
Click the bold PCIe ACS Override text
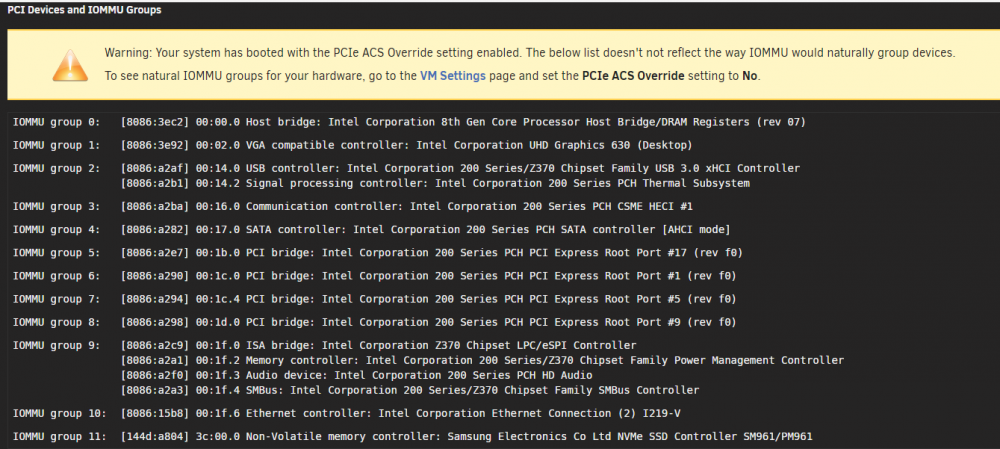(x=633, y=76)
